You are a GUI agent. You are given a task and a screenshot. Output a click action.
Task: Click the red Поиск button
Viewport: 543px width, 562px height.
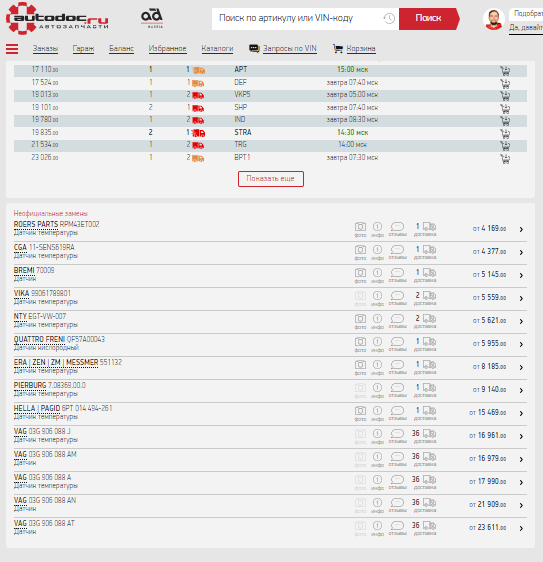coord(429,19)
